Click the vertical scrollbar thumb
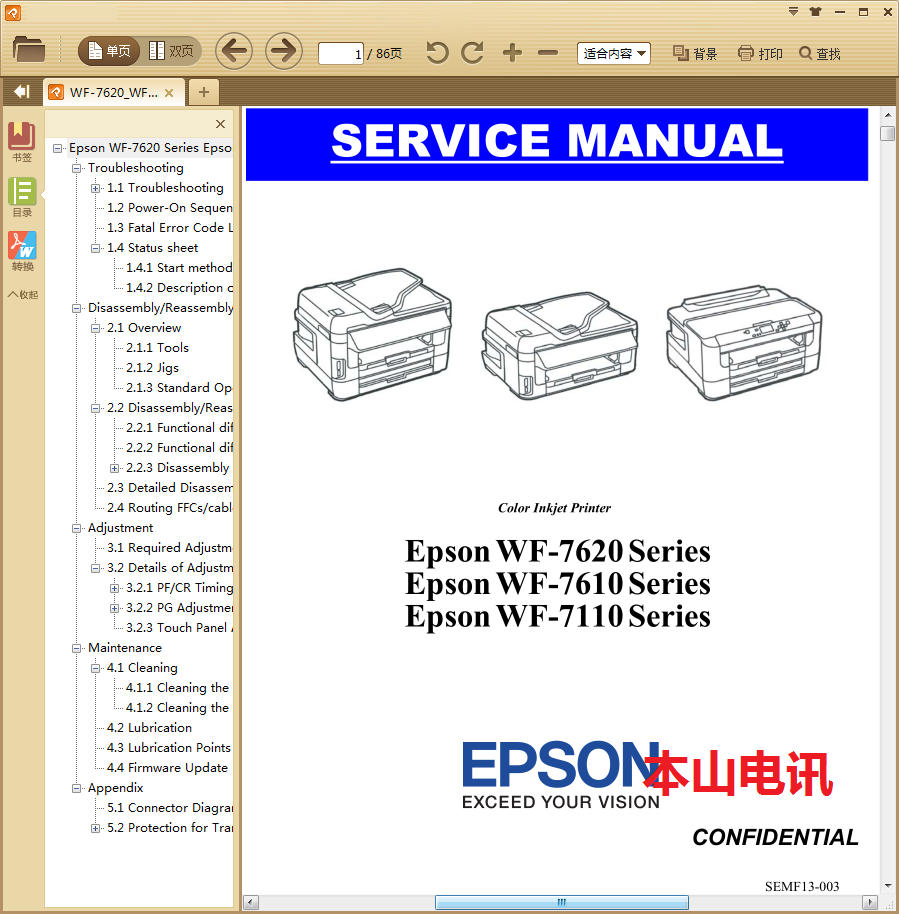Viewport: 899px width, 914px height. coord(887,133)
